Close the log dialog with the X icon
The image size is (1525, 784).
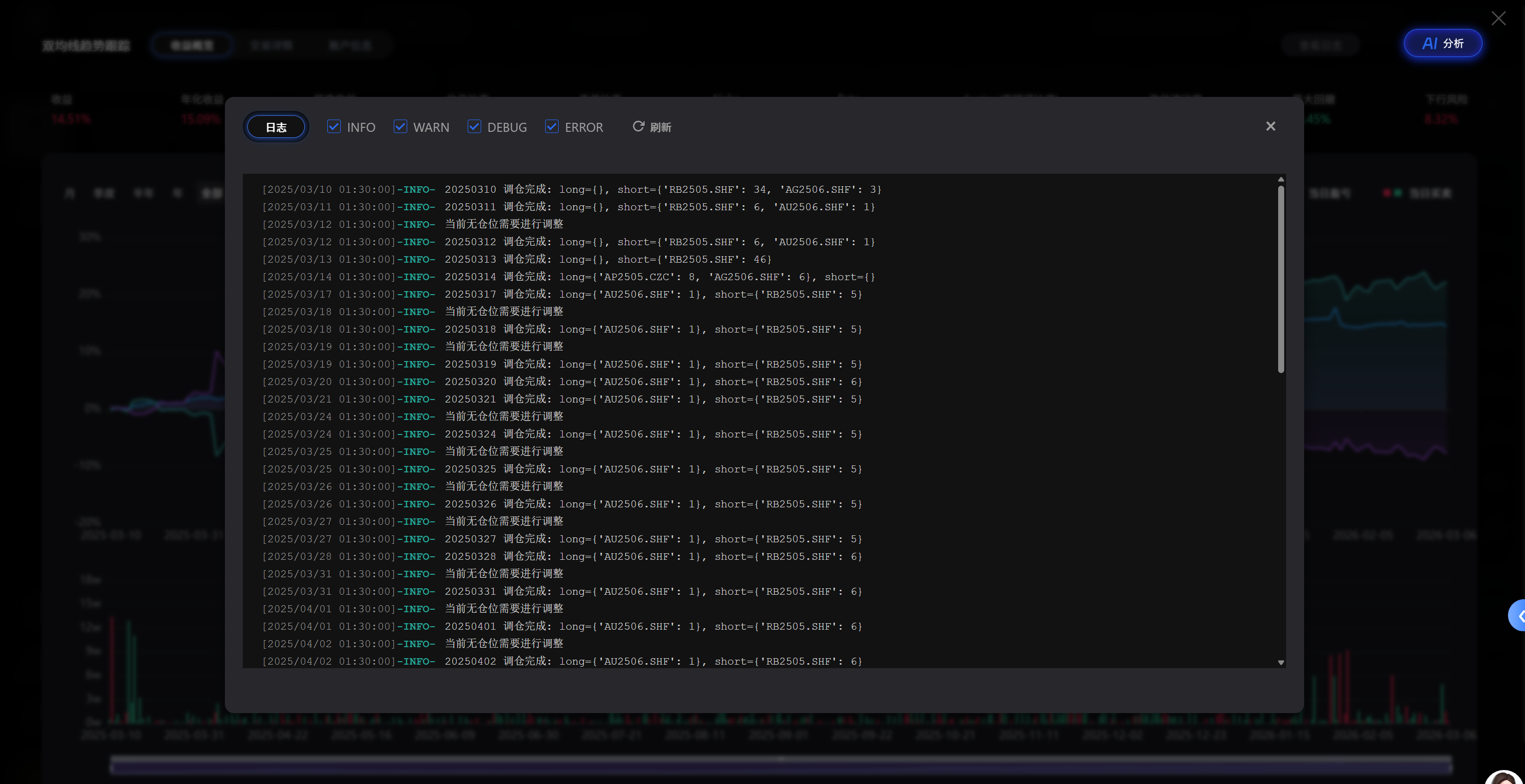(1271, 127)
